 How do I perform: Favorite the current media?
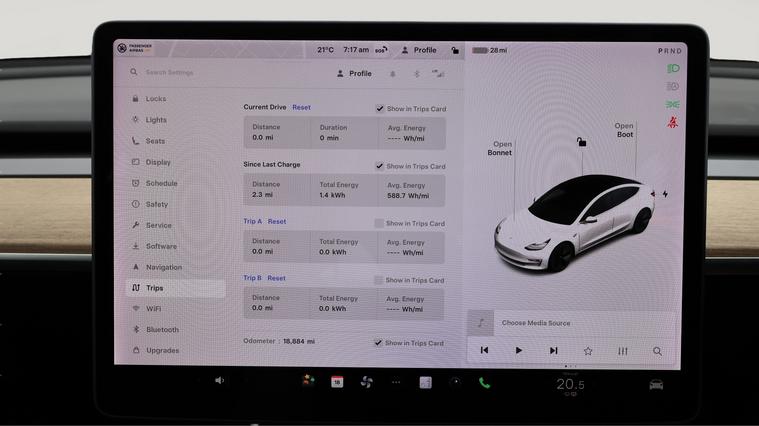[588, 351]
